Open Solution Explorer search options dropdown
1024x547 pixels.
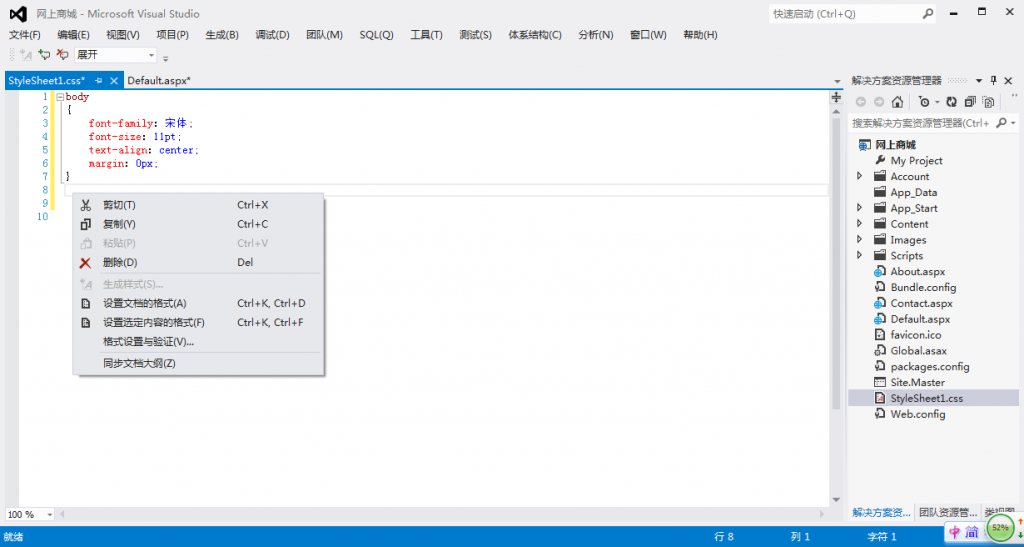[x=1014, y=123]
